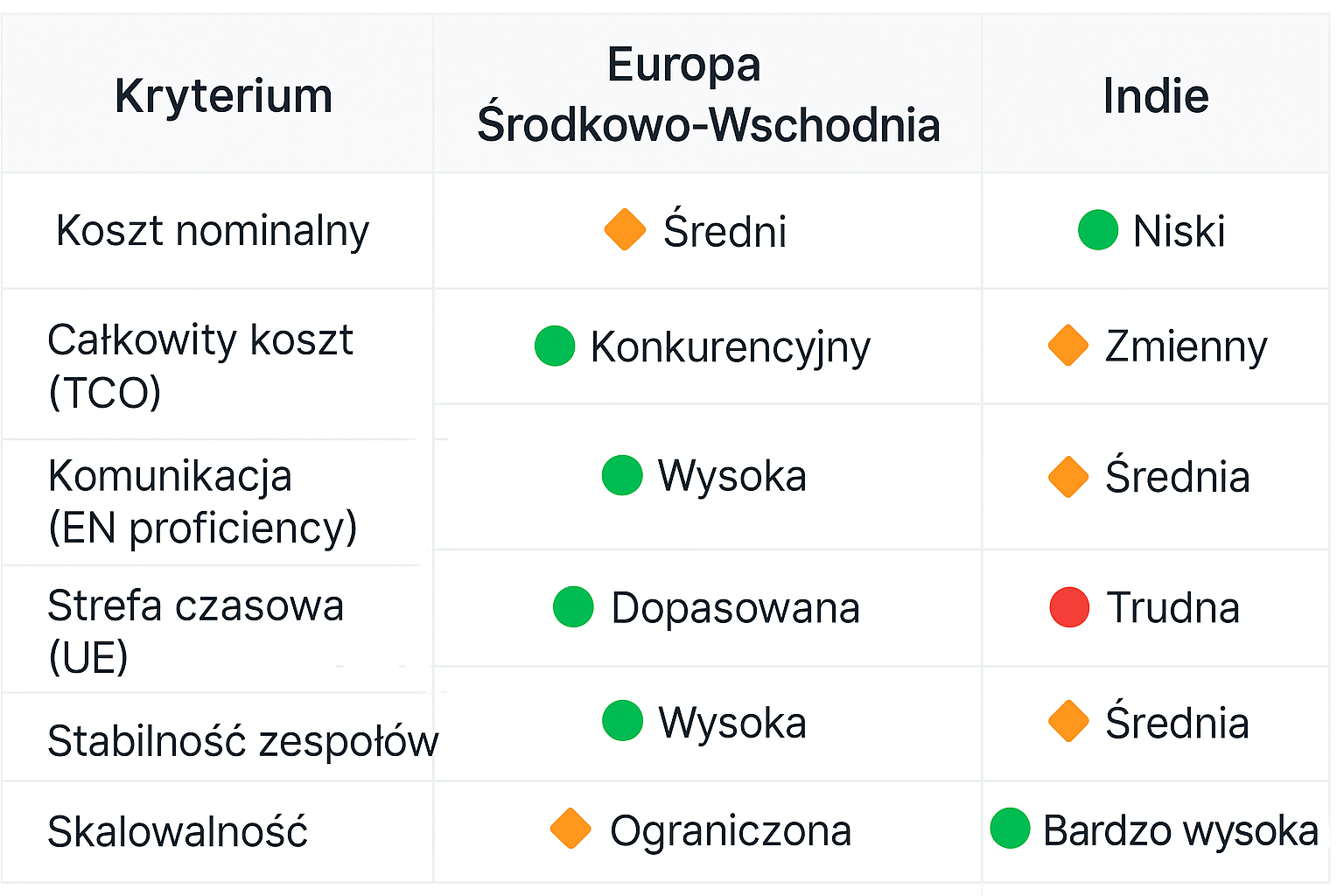Click the green circle next to Niski

1097,230
